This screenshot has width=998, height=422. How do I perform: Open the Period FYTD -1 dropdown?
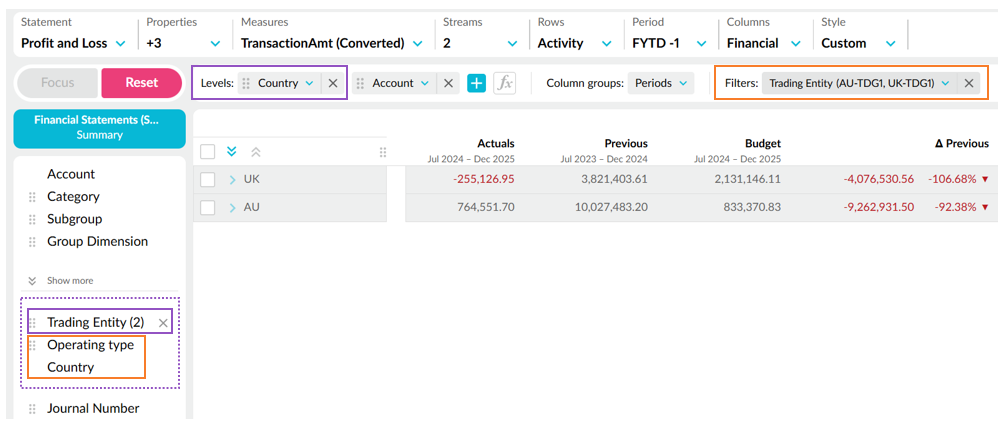(x=669, y=43)
